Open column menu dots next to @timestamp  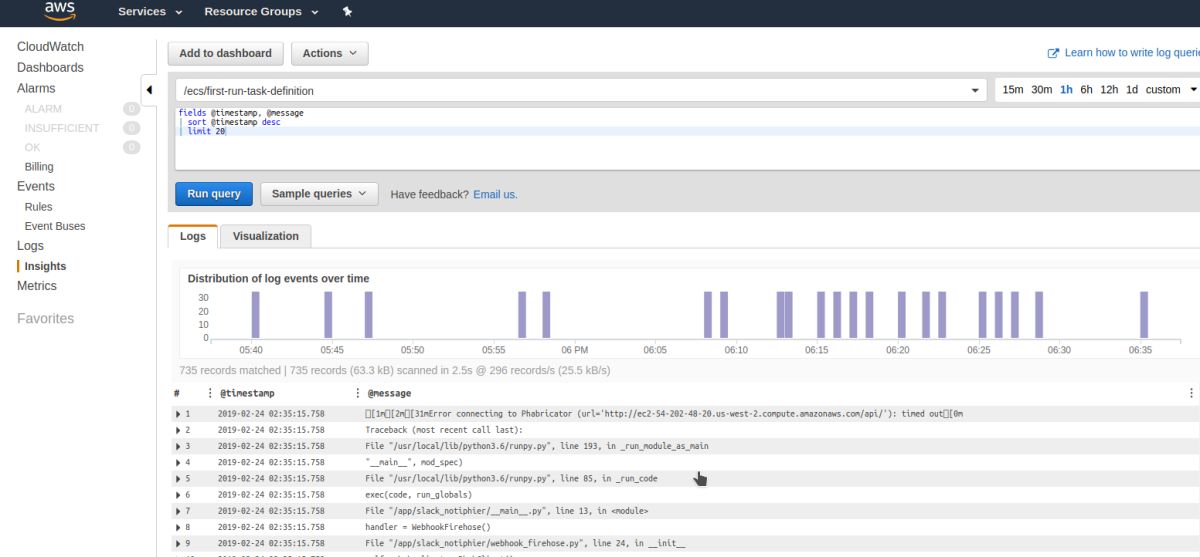pyautogui.click(x=210, y=393)
